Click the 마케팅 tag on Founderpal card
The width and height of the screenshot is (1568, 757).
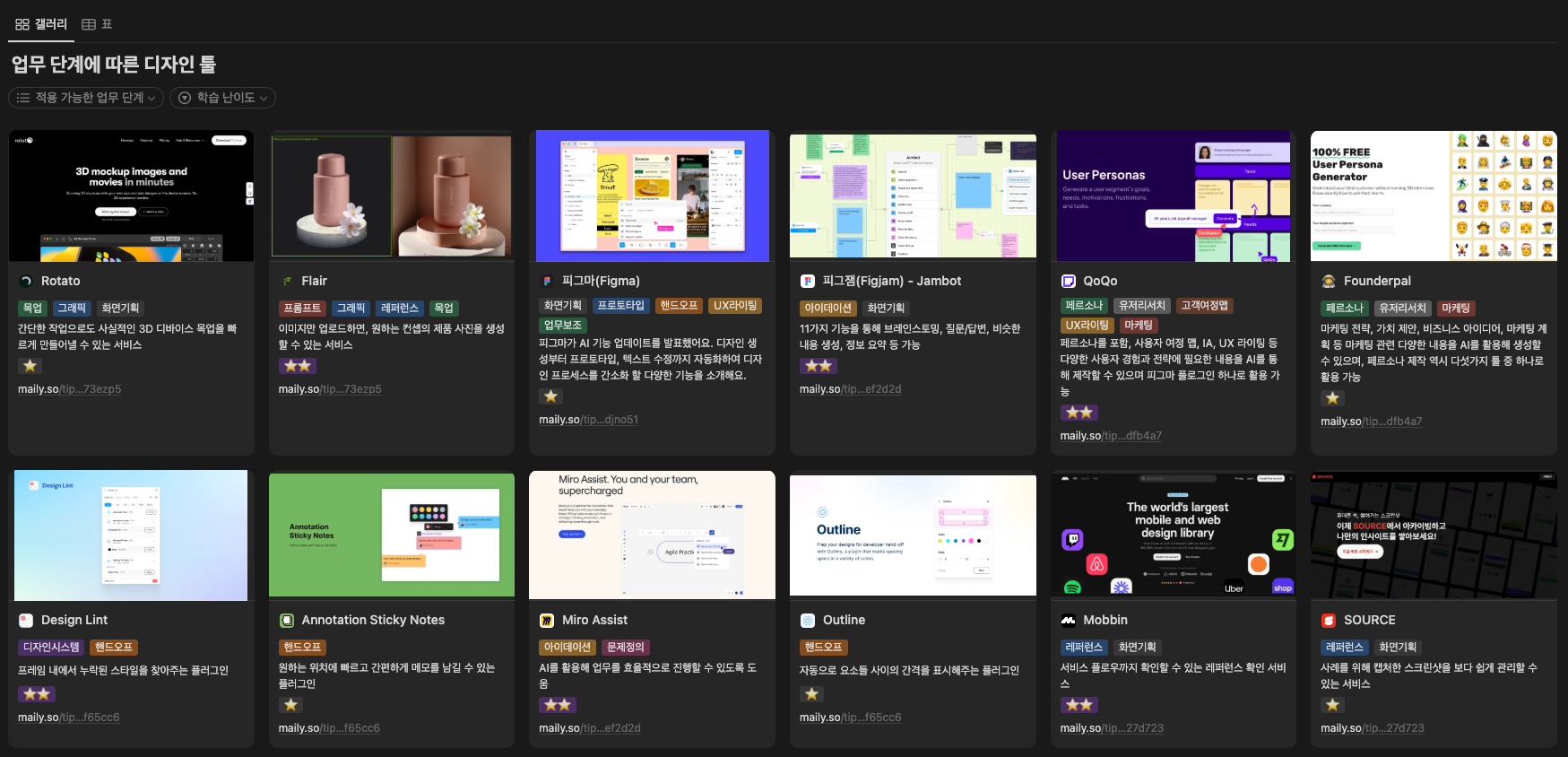[1455, 308]
